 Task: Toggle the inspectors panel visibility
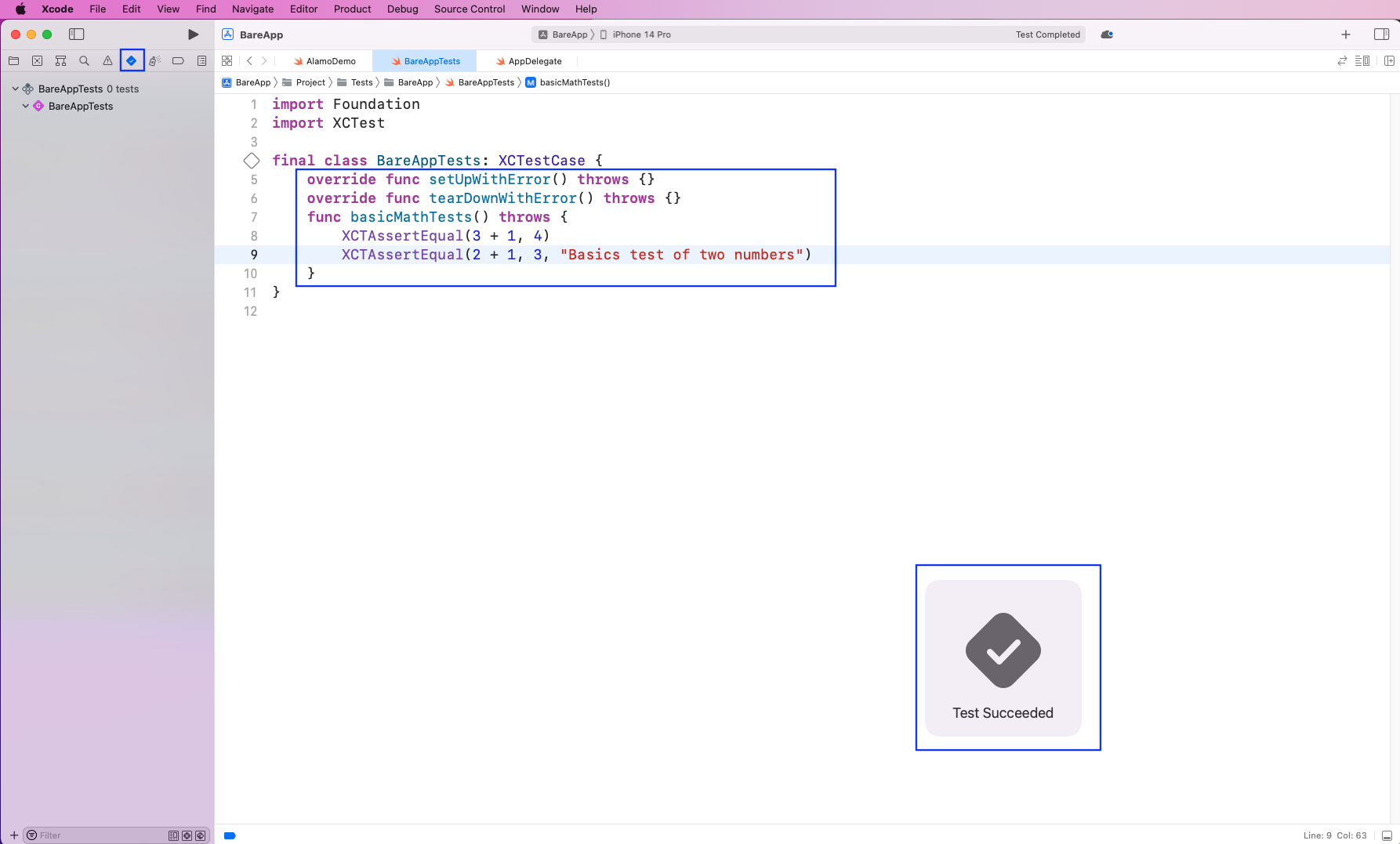point(1382,34)
